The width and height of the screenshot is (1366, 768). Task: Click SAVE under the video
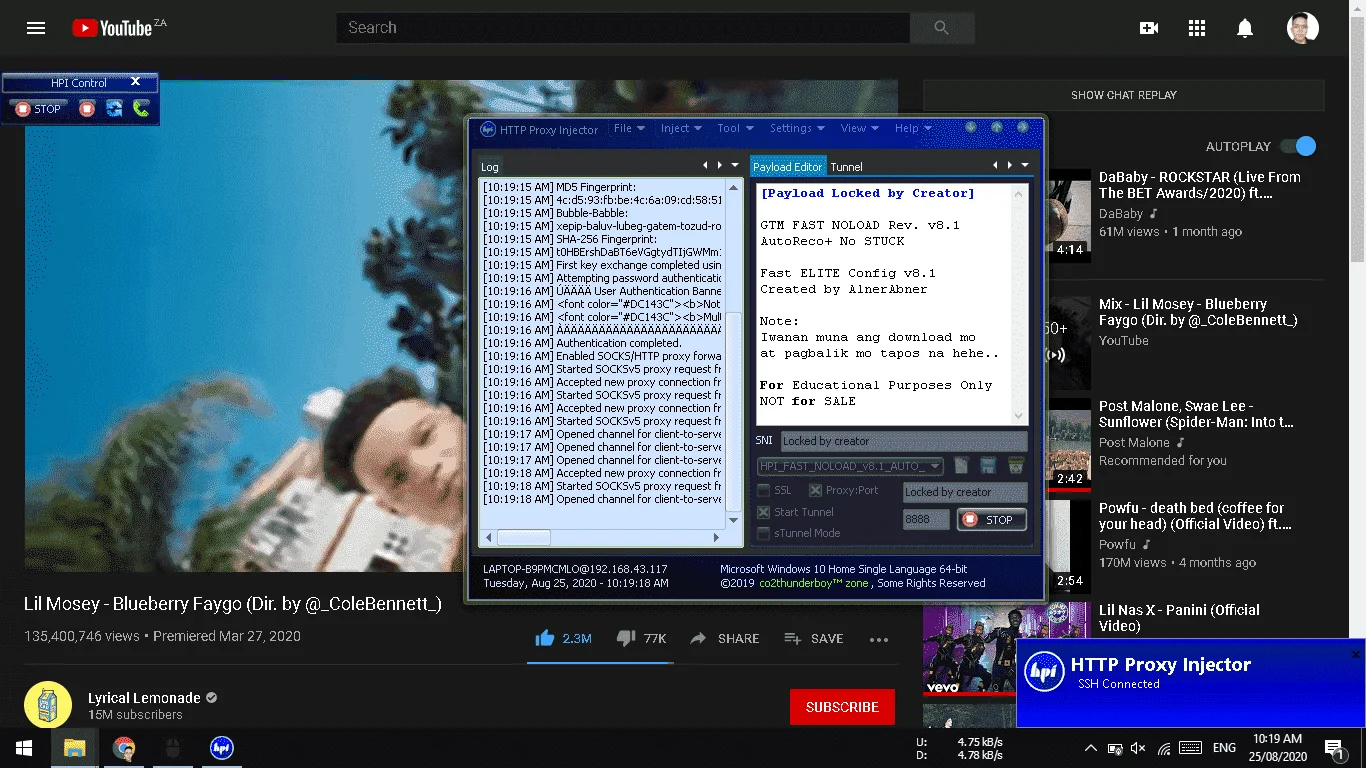click(x=813, y=638)
